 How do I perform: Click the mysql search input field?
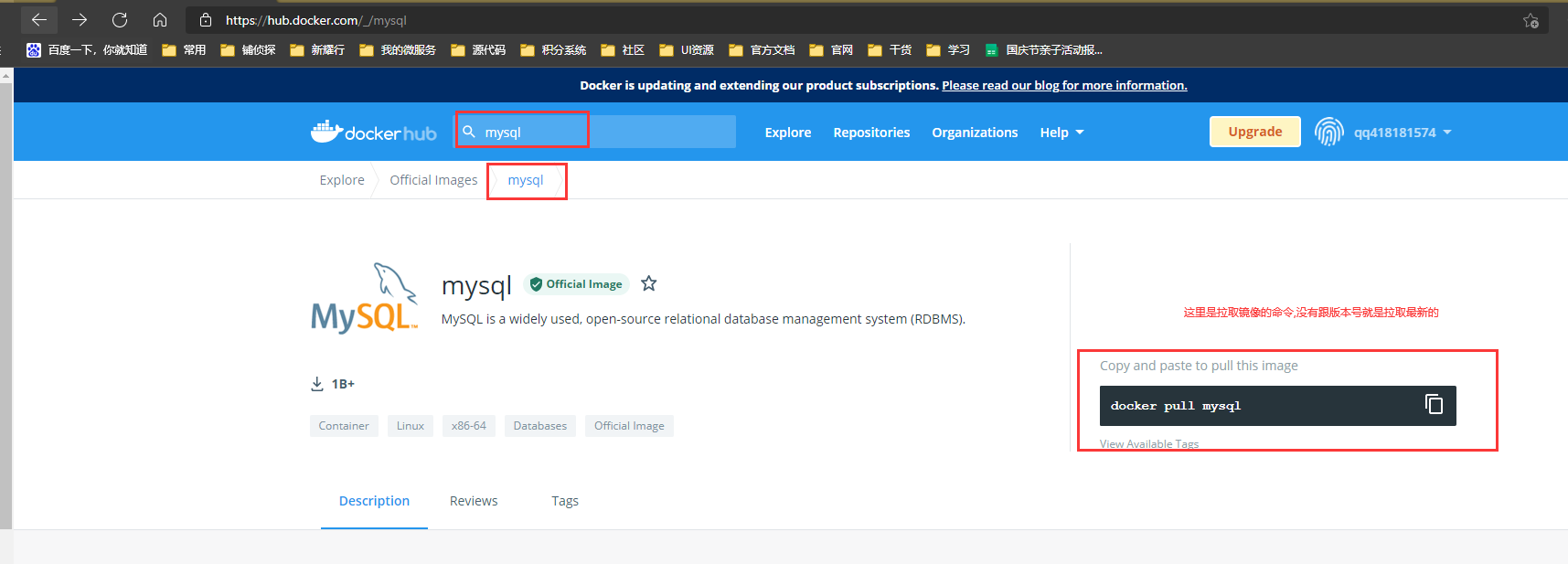tap(596, 132)
